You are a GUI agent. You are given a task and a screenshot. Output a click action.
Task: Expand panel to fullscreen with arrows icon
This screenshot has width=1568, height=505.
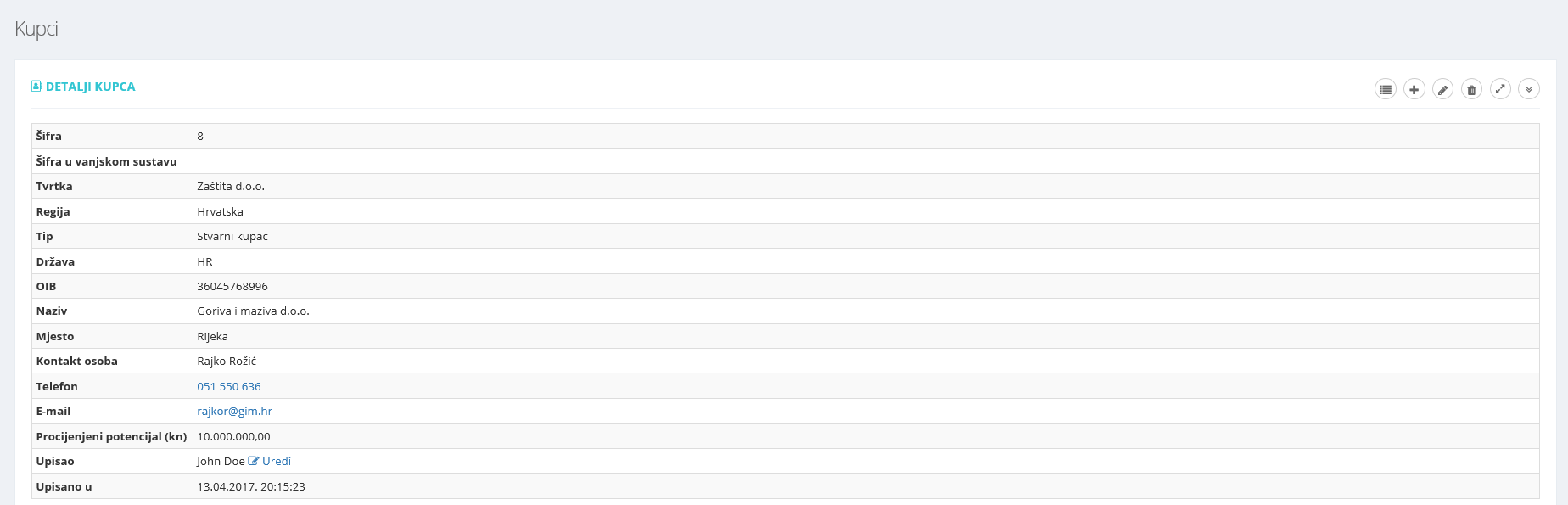point(1501,89)
